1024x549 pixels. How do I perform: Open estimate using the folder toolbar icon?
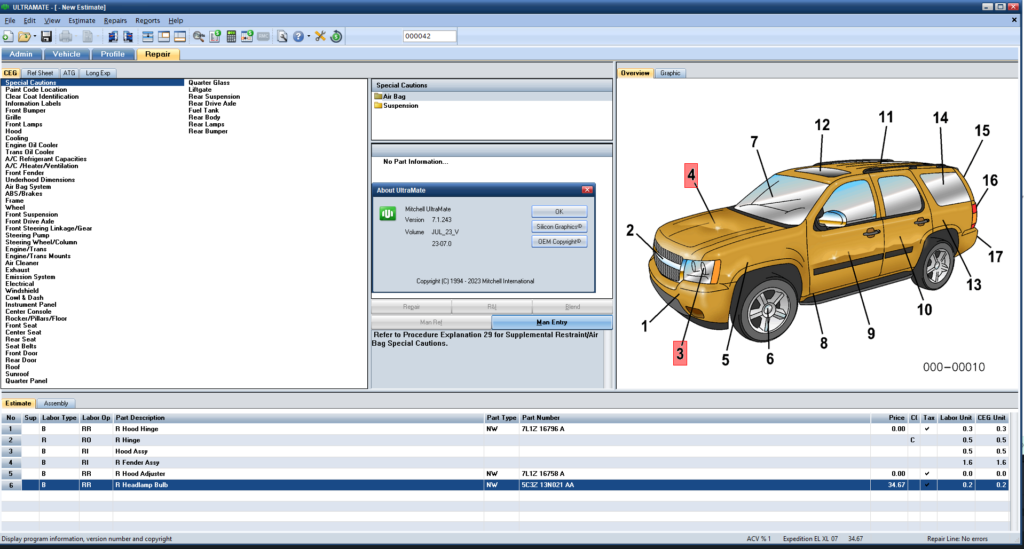[24, 37]
